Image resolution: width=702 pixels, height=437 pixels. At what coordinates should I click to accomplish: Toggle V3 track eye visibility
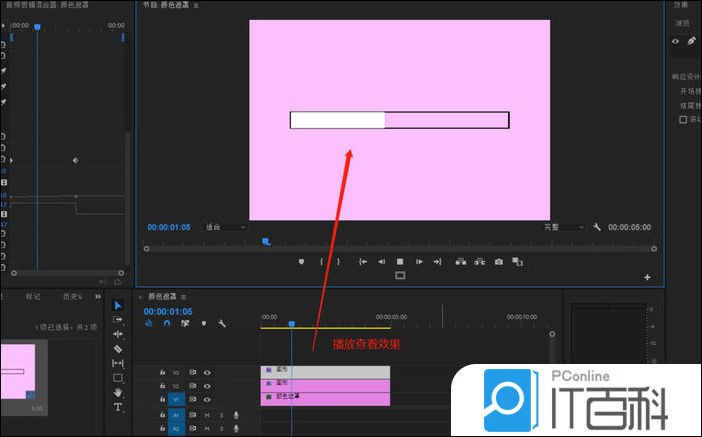click(x=207, y=372)
